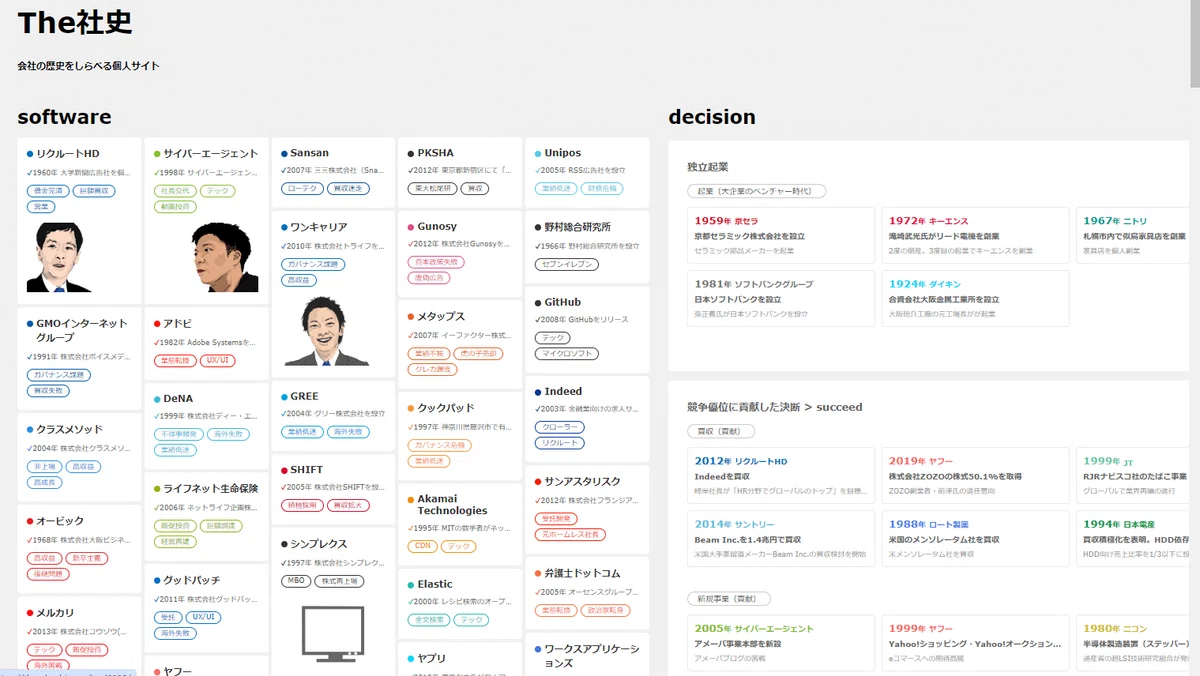Open the 1959年 京セラ decision card
Viewport: 1200px width, 676px height.
click(x=781, y=236)
